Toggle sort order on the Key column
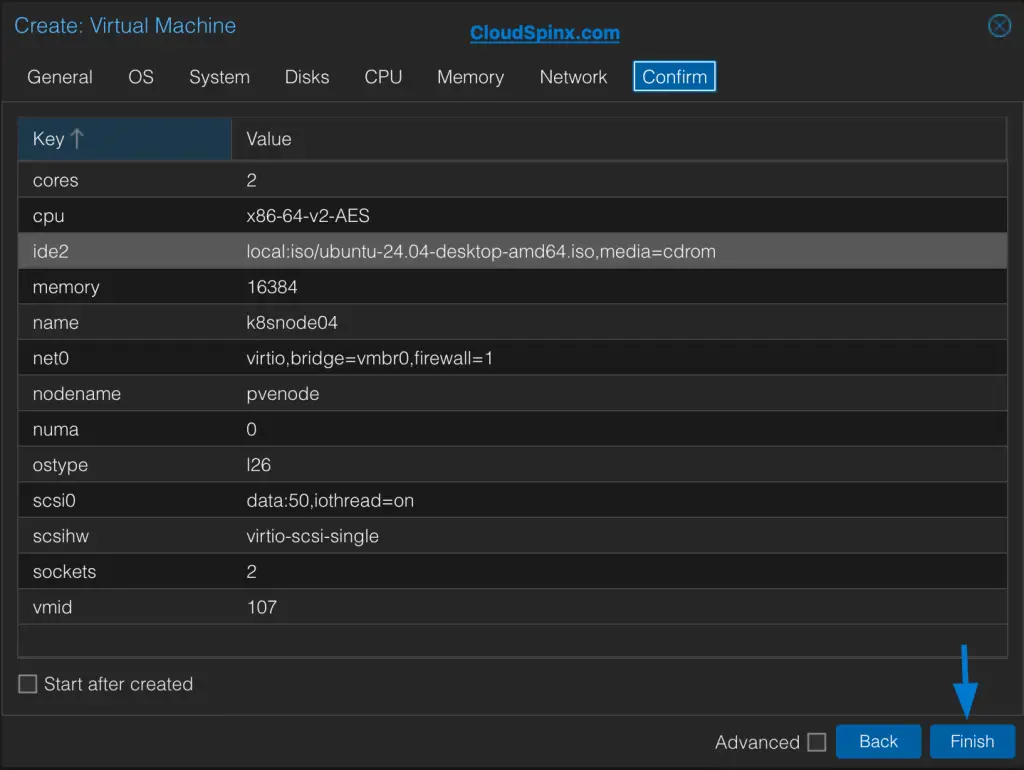The image size is (1024, 770). 58,139
